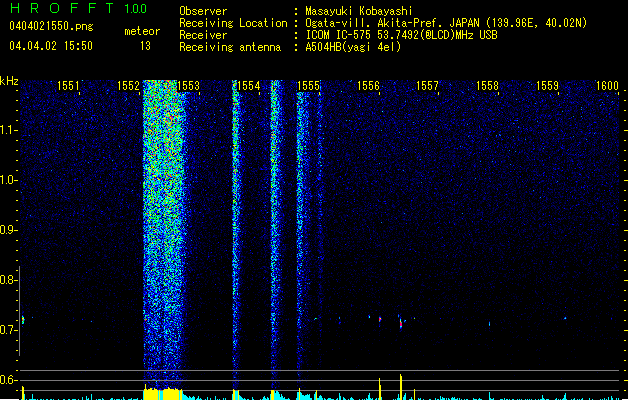Screen dimensions: 629x400
Task: Click the cyan signal spot at the left edge near 0.7 kHz
Action: click(x=23, y=320)
